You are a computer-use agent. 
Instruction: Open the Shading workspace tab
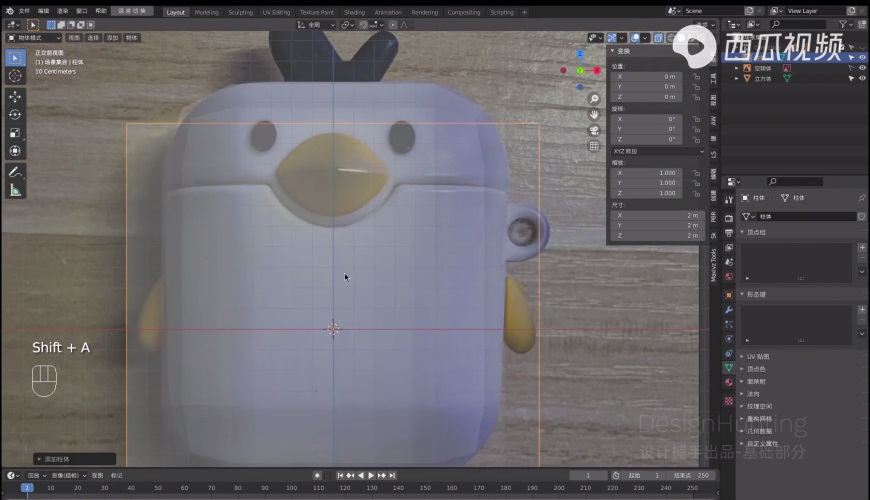point(354,12)
